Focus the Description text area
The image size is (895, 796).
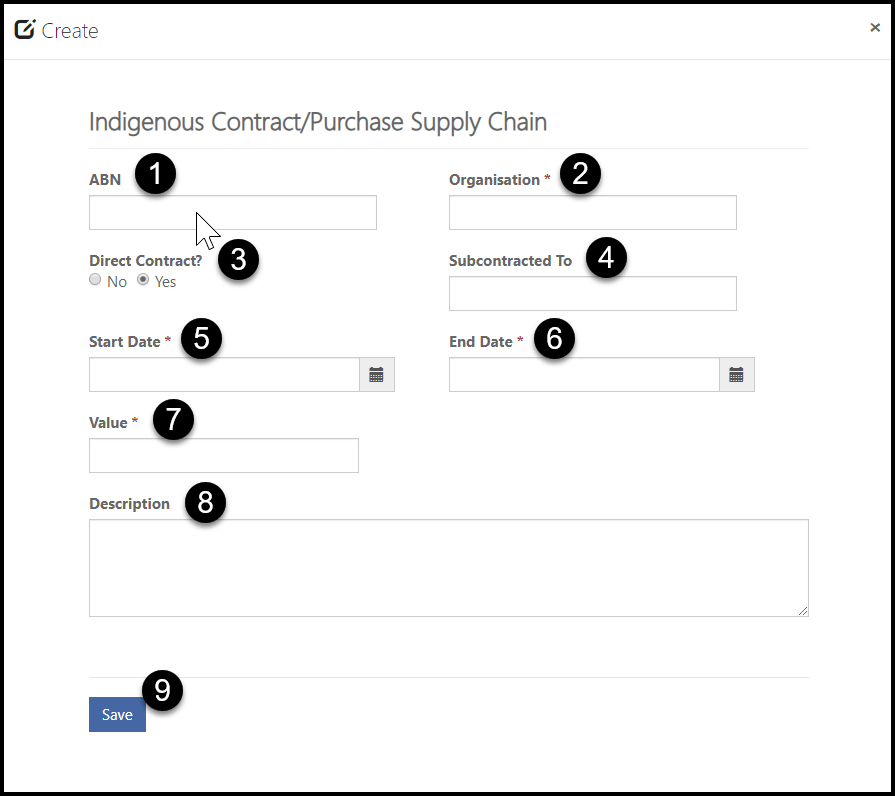tap(449, 568)
